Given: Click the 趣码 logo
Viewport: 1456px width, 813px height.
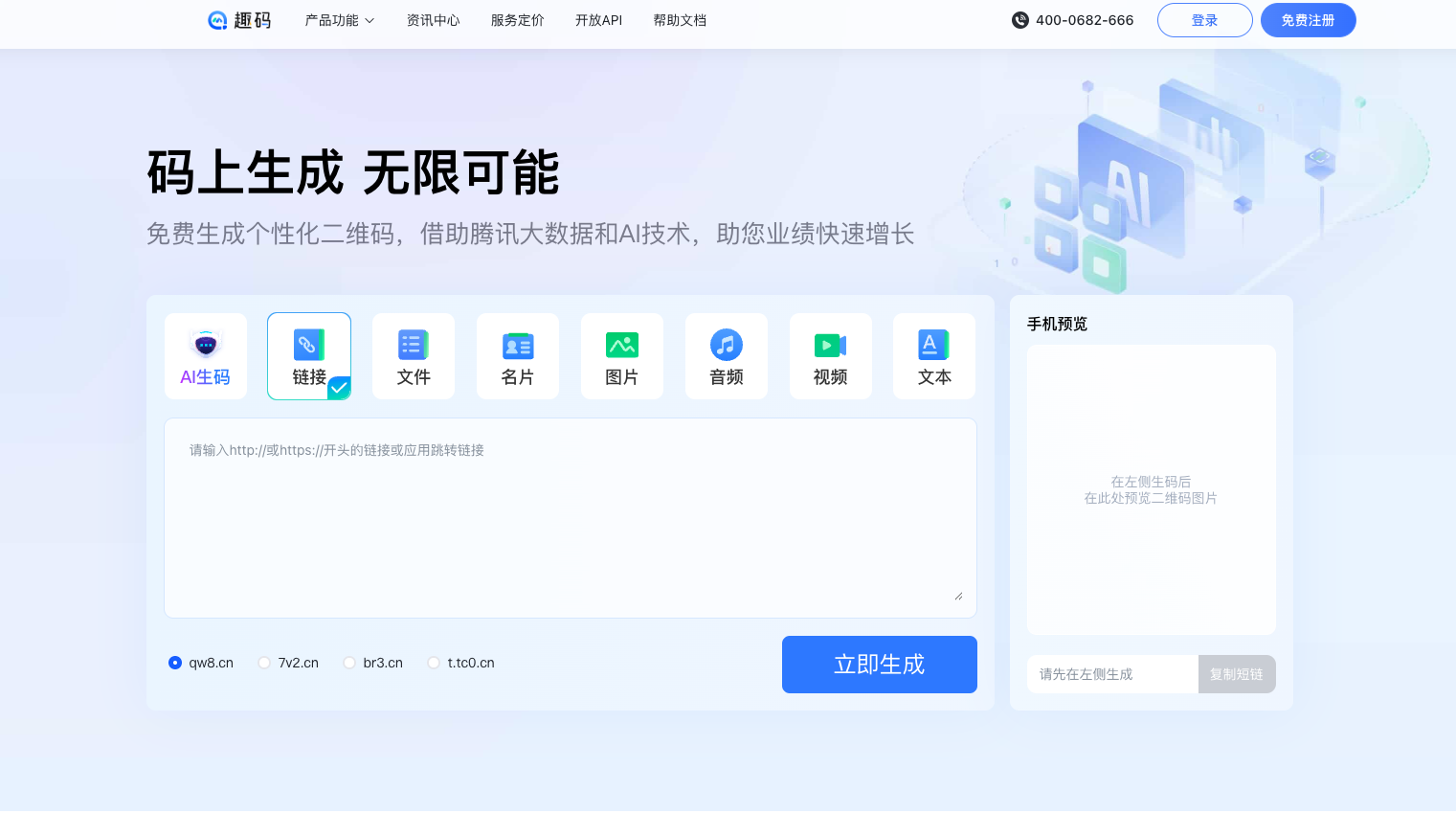Looking at the screenshot, I should (238, 19).
